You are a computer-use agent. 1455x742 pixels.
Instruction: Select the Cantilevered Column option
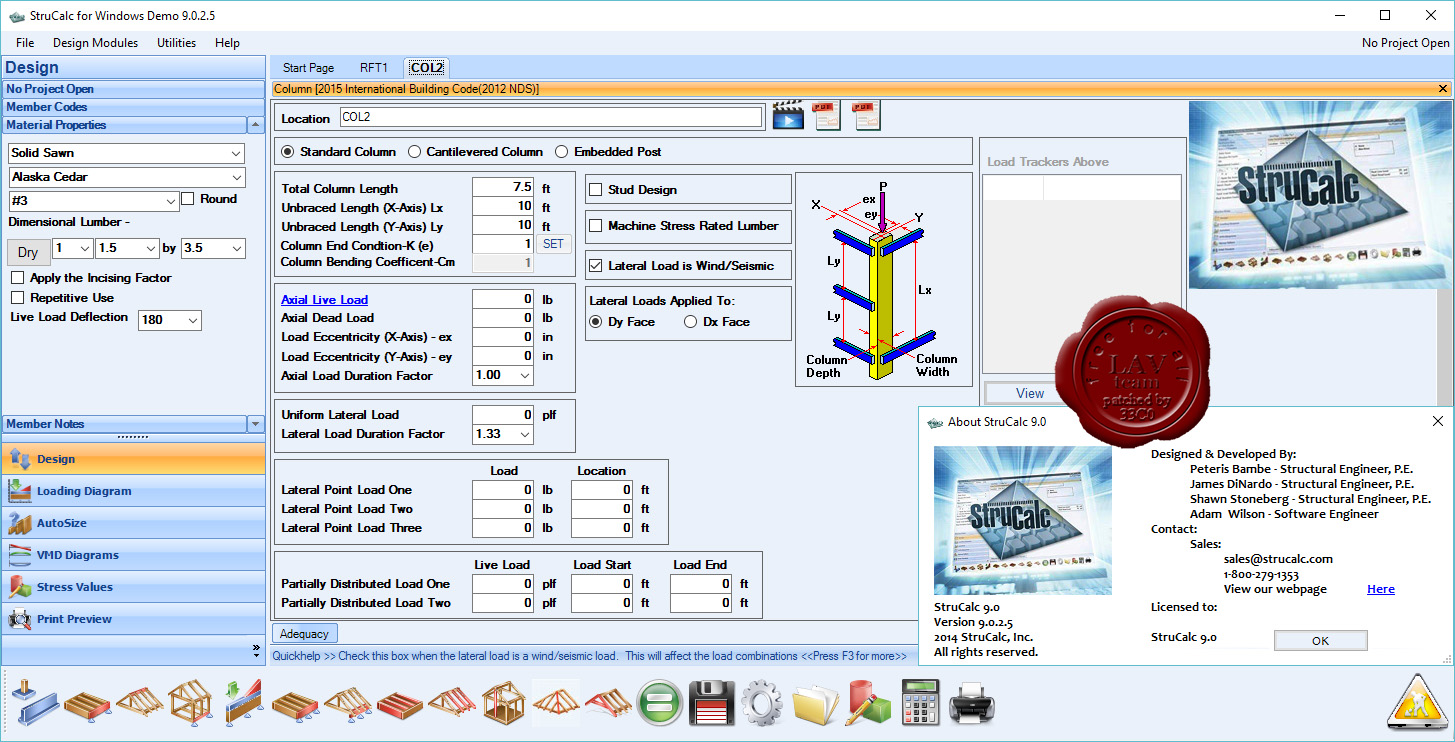tap(415, 152)
